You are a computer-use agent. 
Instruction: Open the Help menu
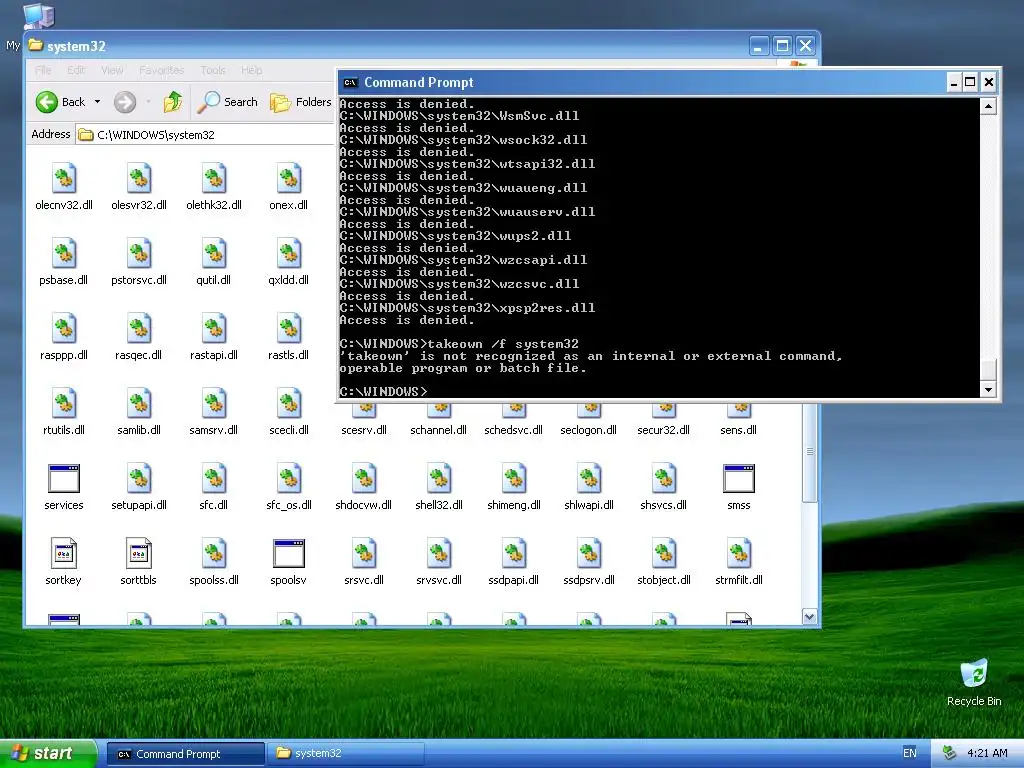click(251, 70)
